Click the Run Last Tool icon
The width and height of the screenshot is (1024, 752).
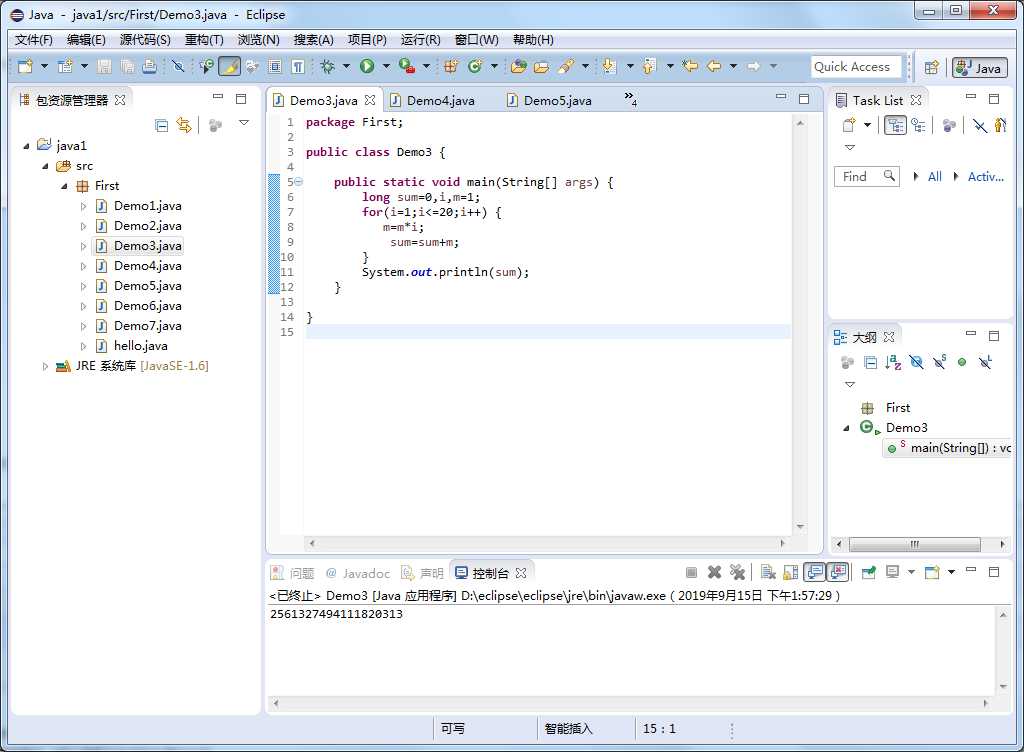[407, 66]
